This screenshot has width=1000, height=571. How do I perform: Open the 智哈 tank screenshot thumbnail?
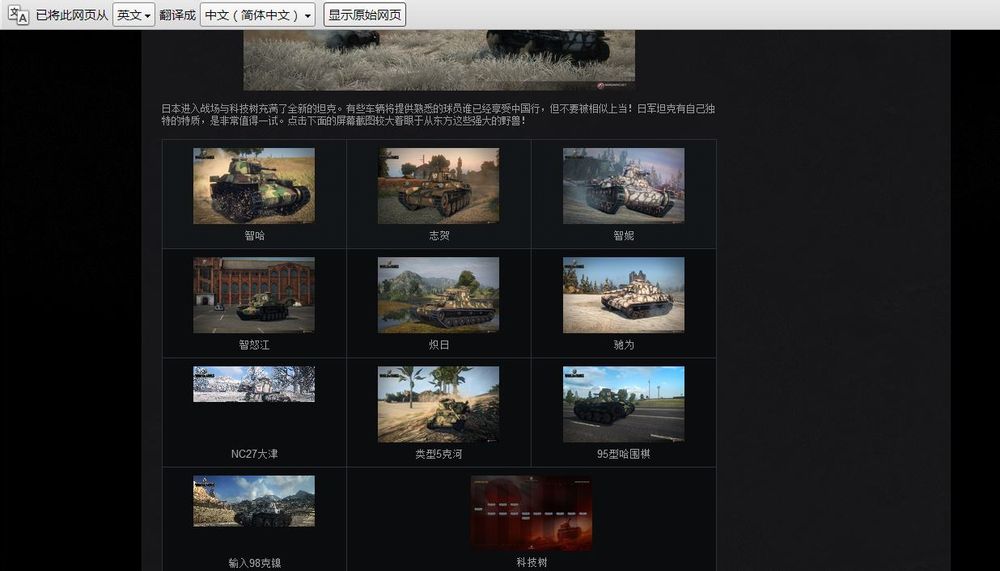[254, 186]
